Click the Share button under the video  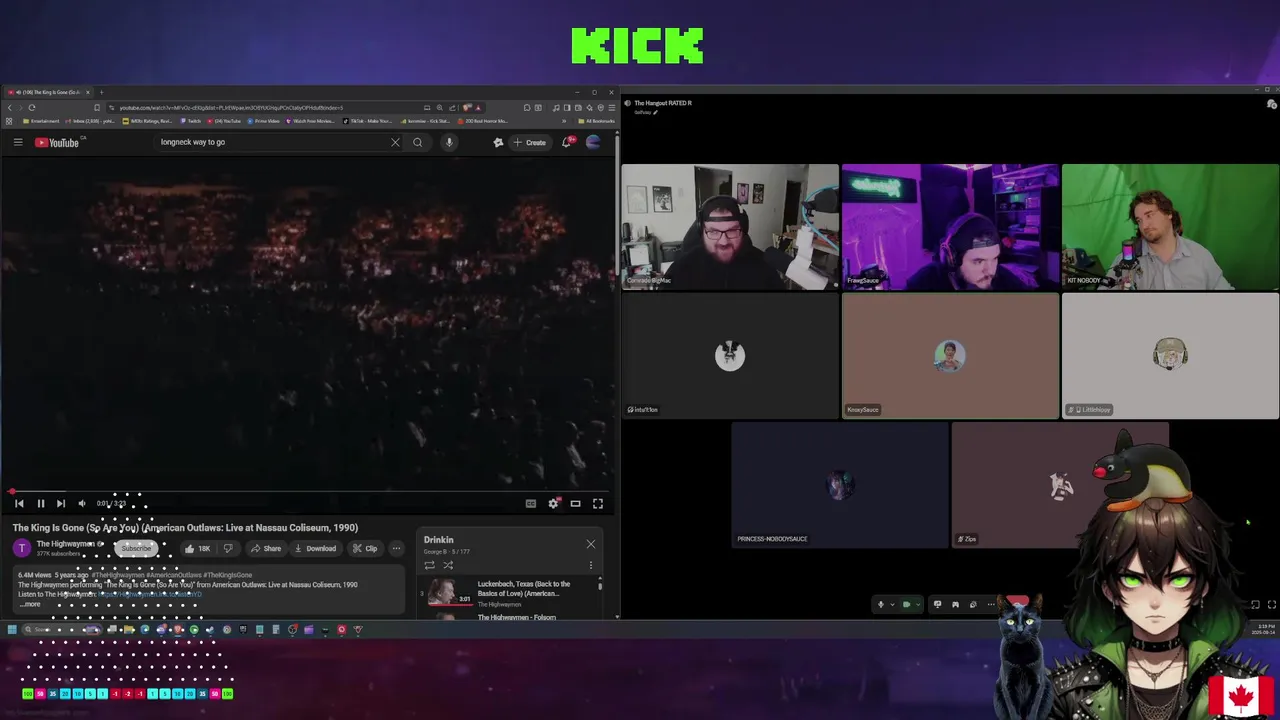click(x=265, y=548)
